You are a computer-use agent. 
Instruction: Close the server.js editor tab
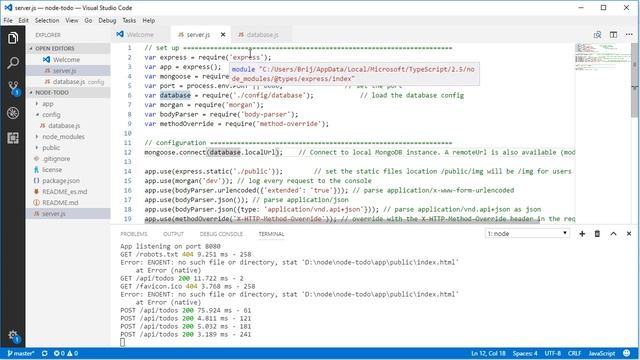[223, 35]
